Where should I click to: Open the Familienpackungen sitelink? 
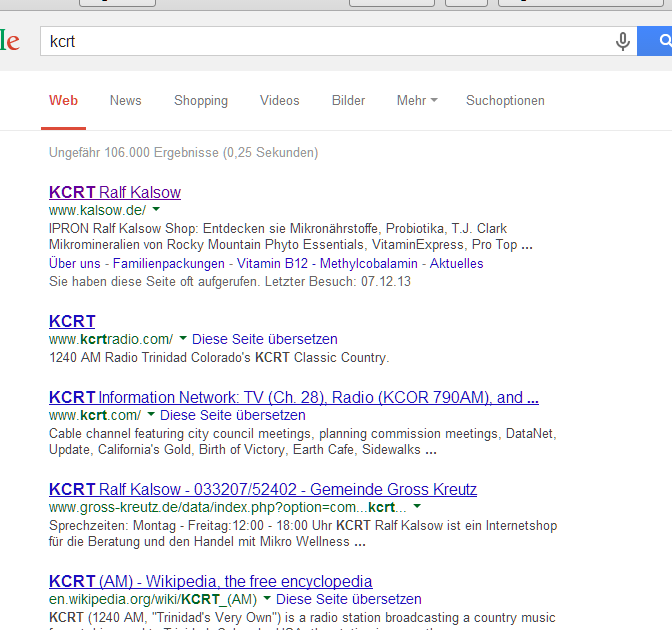[x=168, y=263]
